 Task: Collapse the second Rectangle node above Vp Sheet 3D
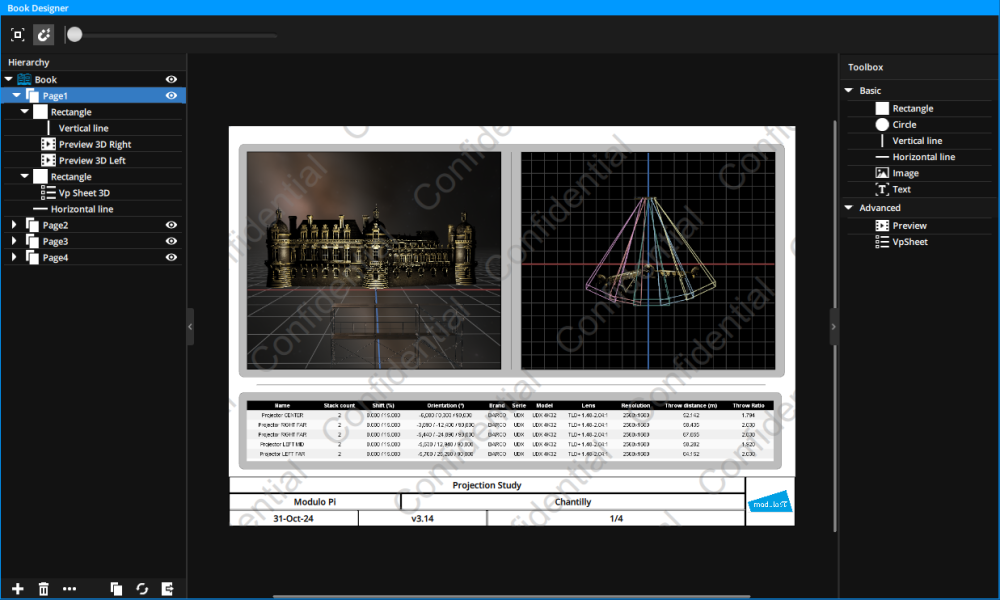(x=25, y=176)
